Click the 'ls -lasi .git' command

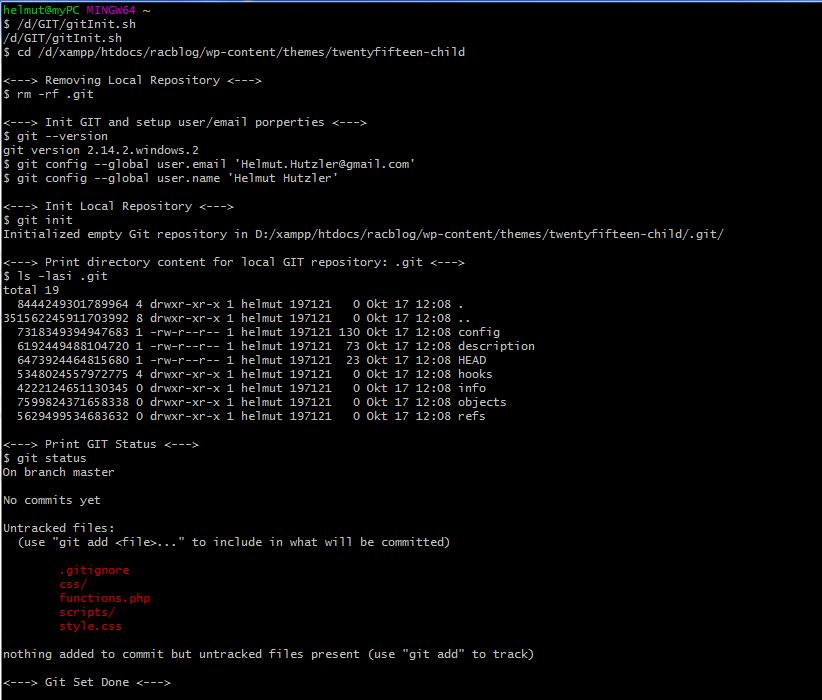55,276
